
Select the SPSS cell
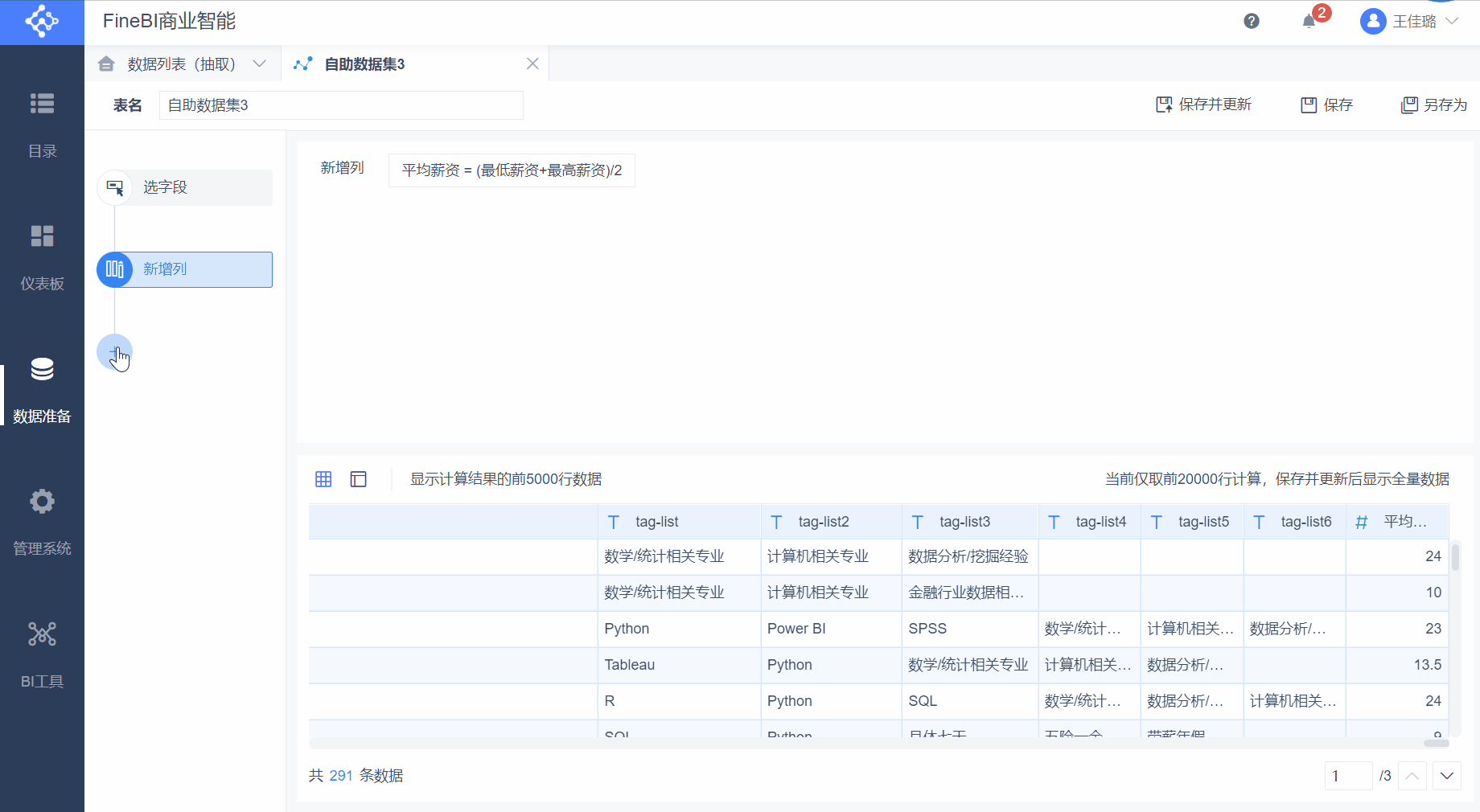970,629
